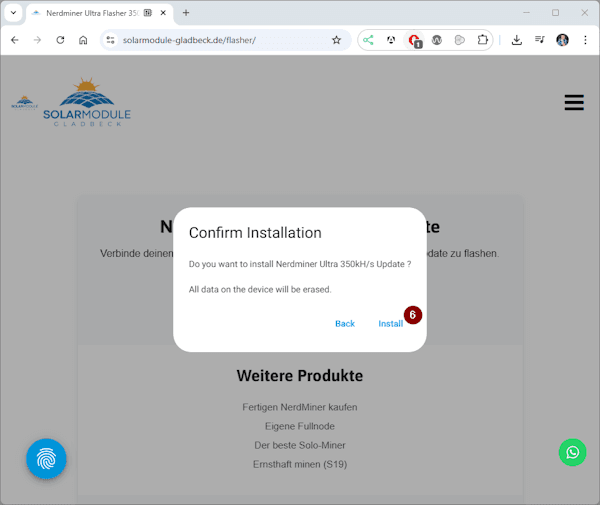This screenshot has width=600, height=505.
Task: Open the WhatsApp chat bubble
Action: (x=572, y=452)
